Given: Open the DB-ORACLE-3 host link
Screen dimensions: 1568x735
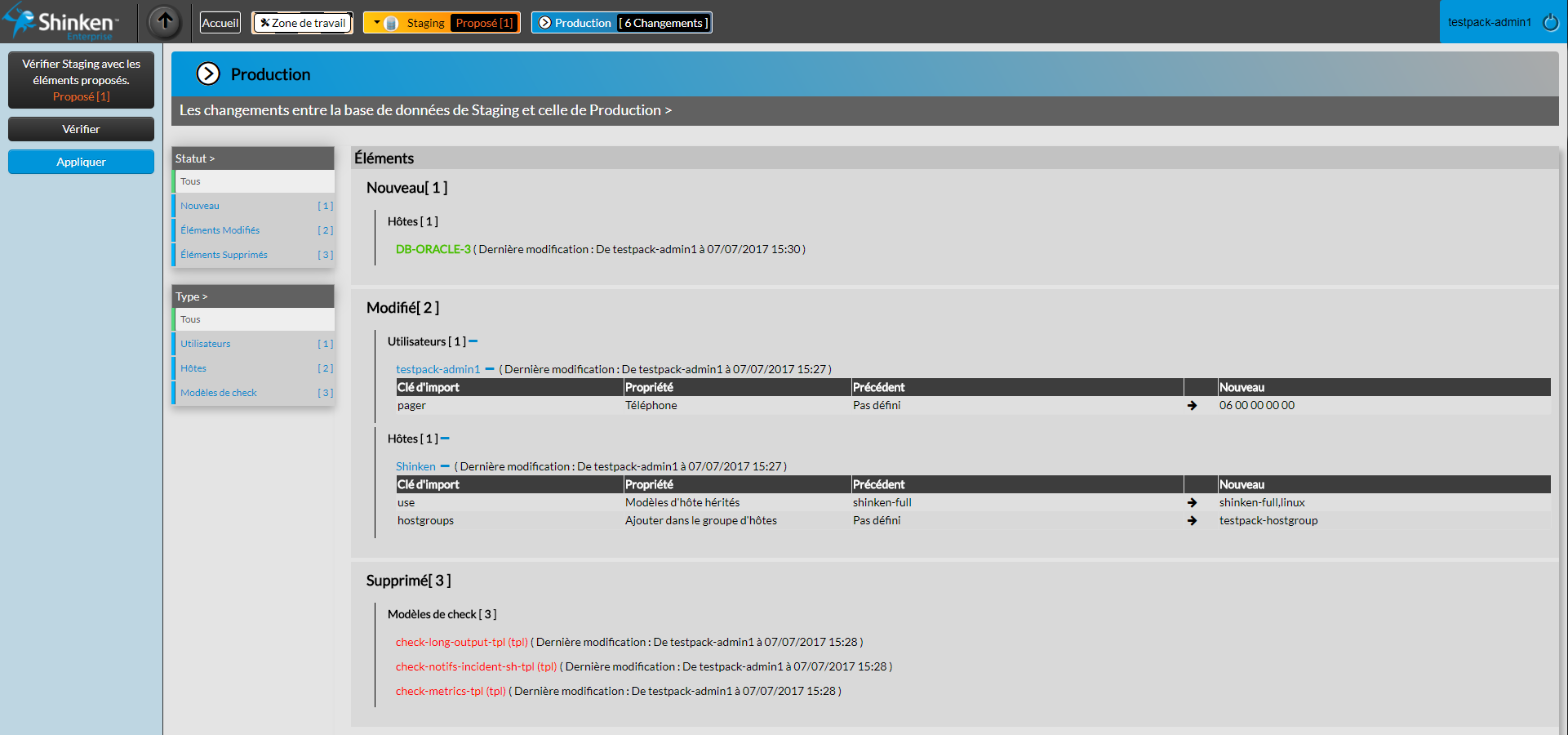Looking at the screenshot, I should tap(433, 249).
